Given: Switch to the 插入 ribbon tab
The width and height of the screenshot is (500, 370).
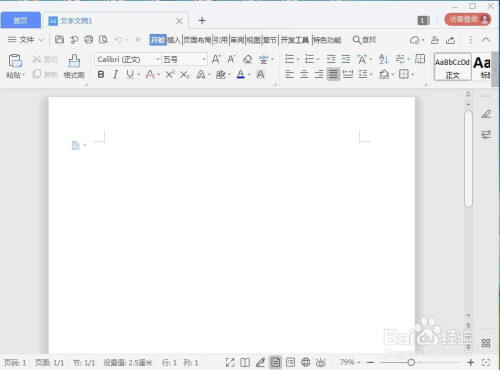Looking at the screenshot, I should click(174, 40).
